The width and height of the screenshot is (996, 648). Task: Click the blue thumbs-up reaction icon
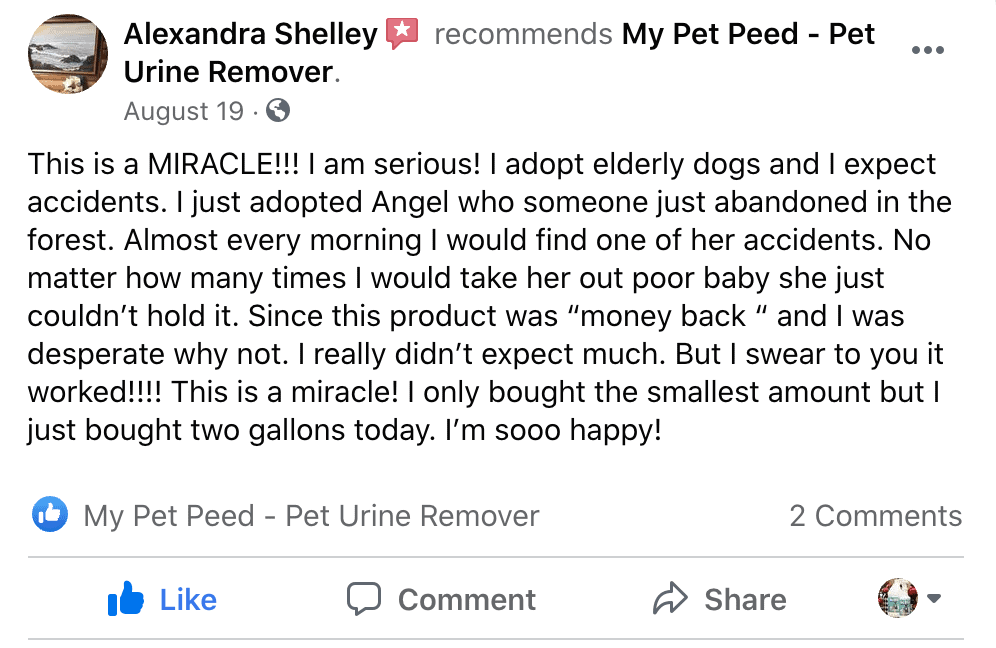coord(49,516)
